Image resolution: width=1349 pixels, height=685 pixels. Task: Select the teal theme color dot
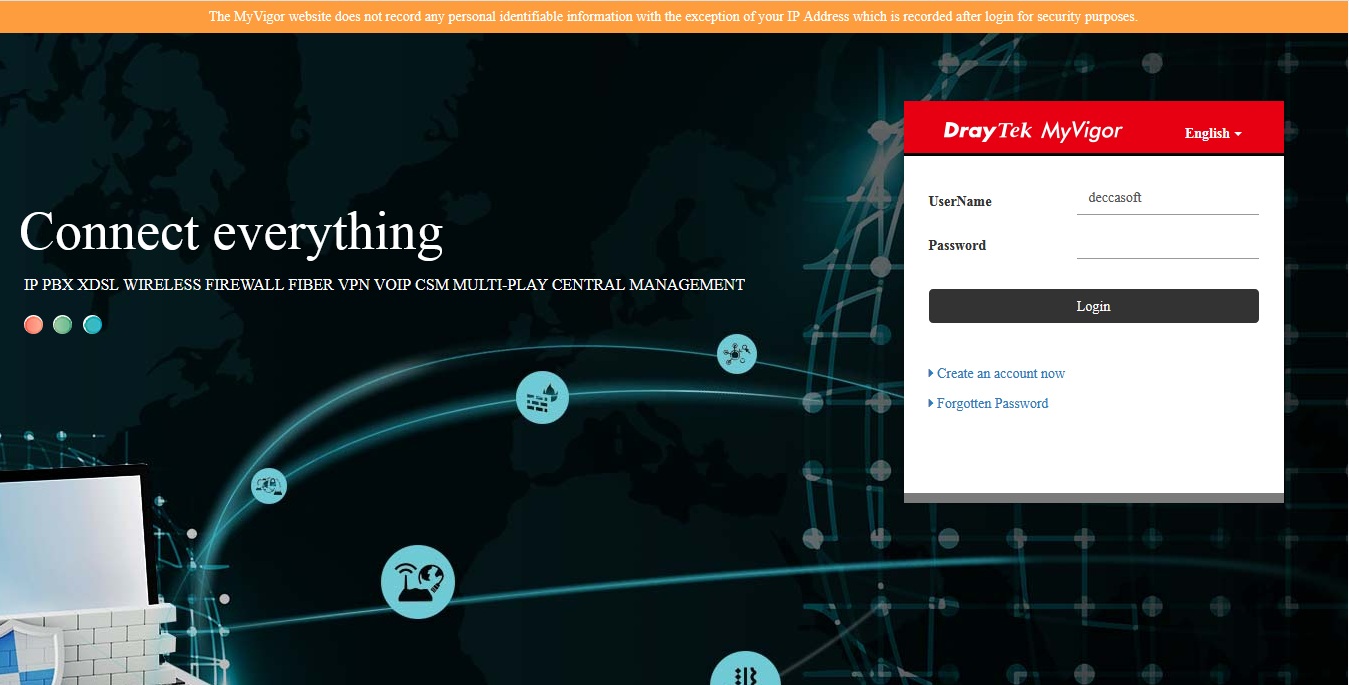point(92,324)
